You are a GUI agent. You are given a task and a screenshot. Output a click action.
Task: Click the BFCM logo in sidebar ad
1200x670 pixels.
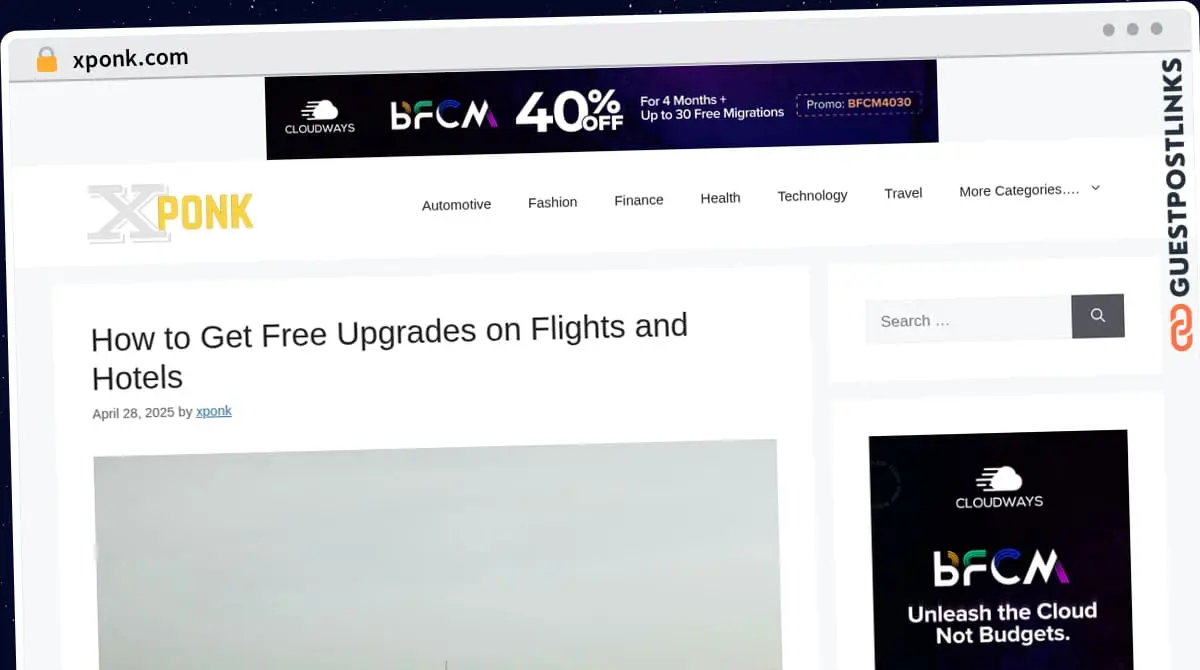click(1000, 568)
